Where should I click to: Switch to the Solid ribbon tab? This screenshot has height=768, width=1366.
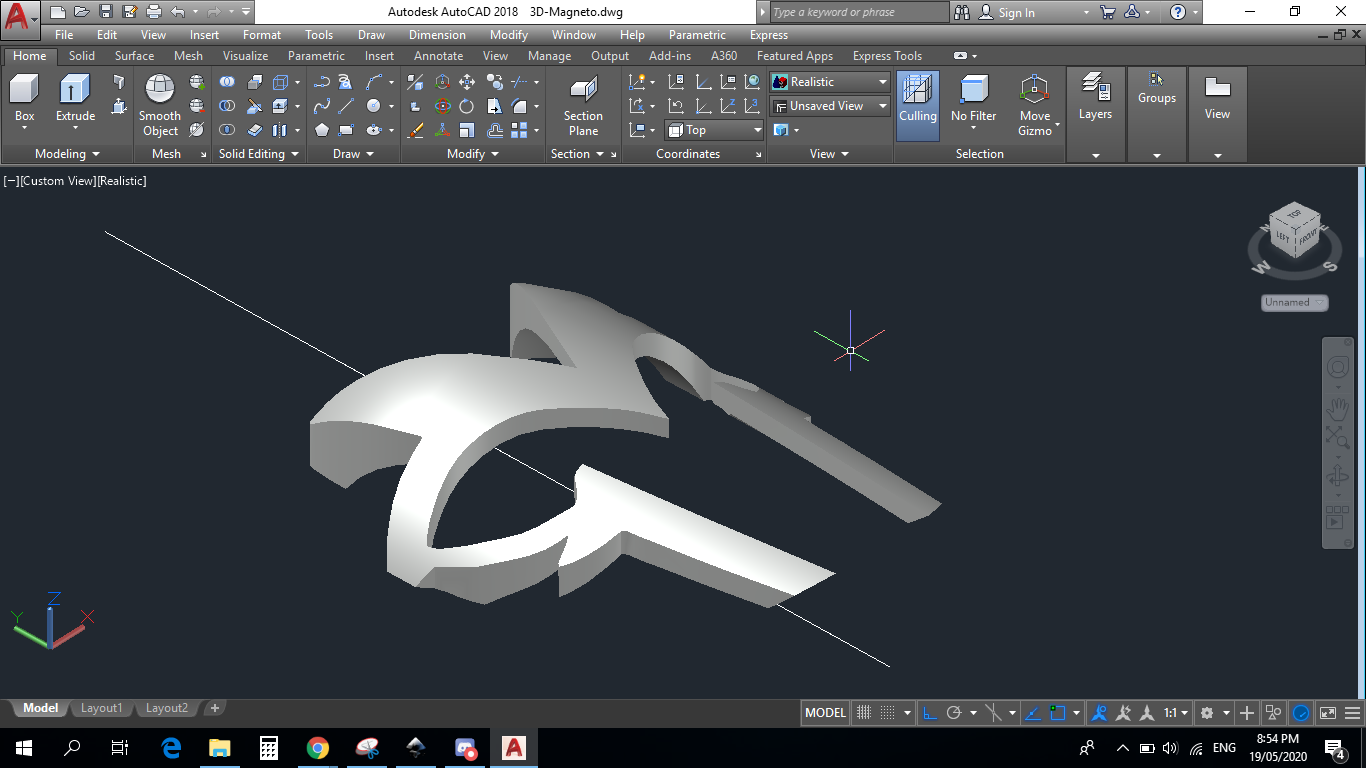[x=82, y=56]
